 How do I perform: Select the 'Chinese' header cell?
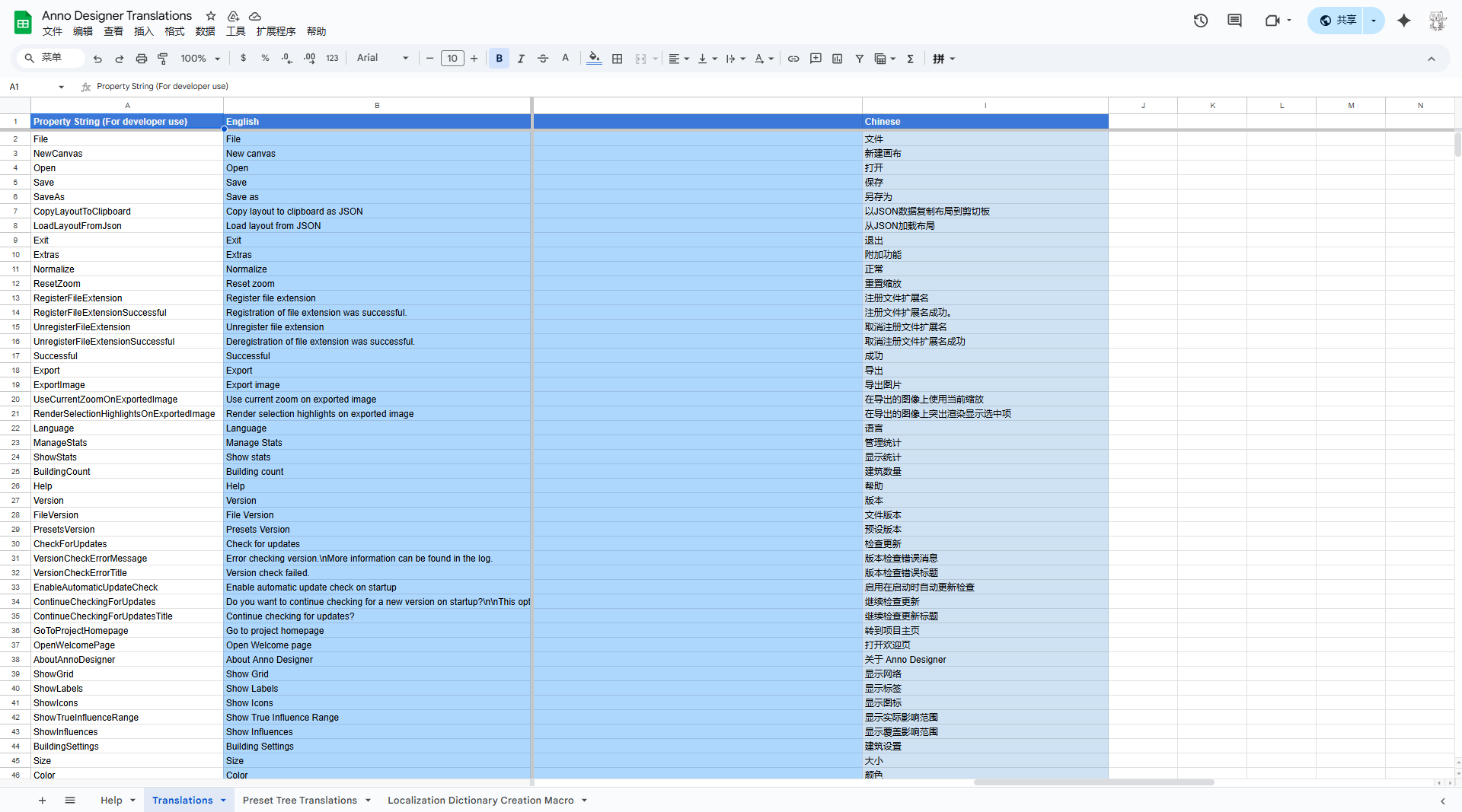[985, 122]
